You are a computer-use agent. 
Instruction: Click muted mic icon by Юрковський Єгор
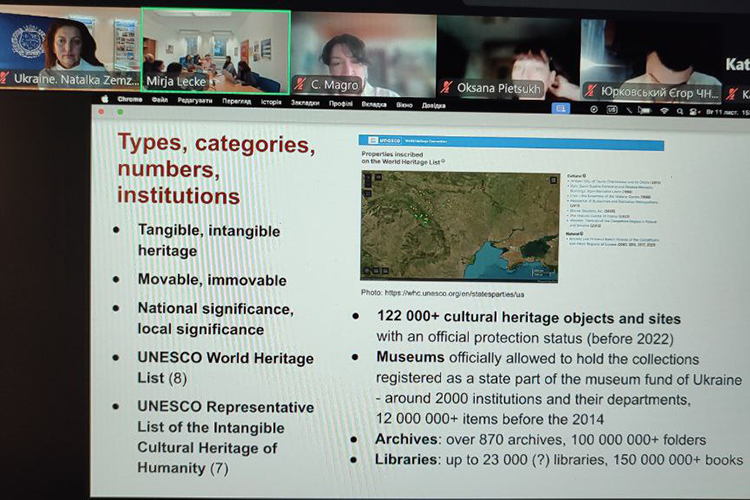tap(592, 90)
